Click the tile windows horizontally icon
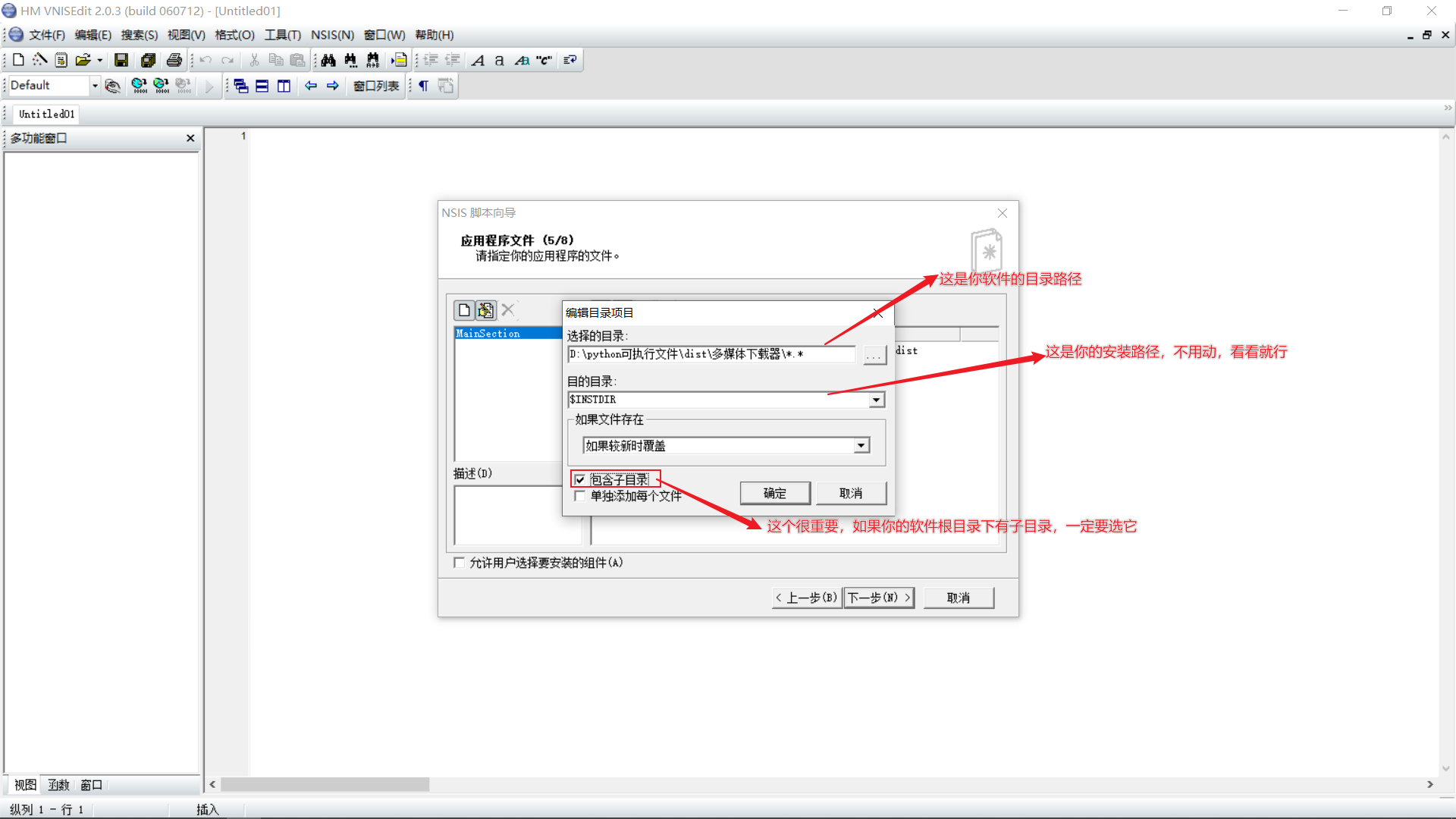1456x819 pixels. click(x=262, y=86)
